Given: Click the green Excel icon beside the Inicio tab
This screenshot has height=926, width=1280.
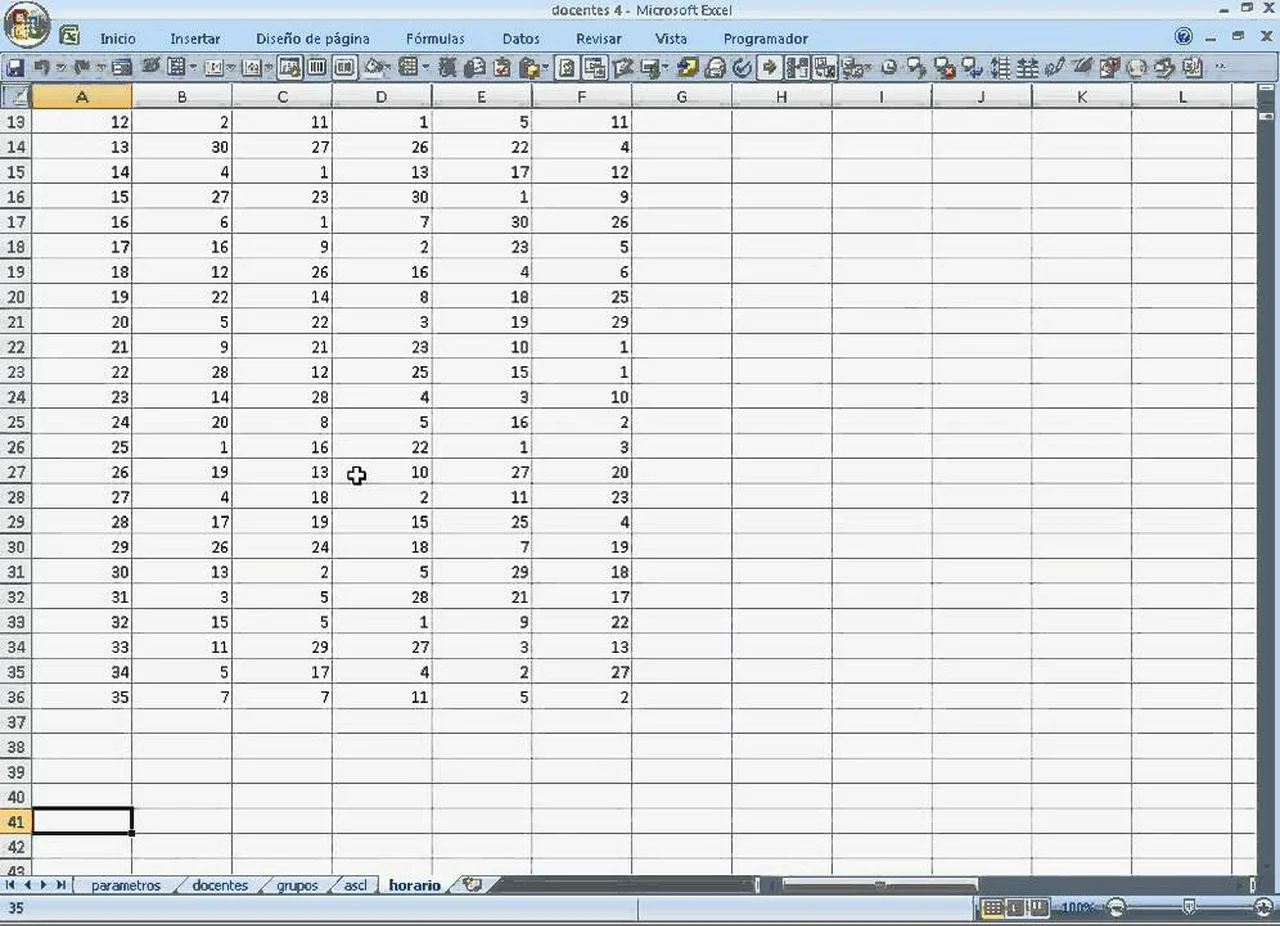Looking at the screenshot, I should tap(69, 35).
